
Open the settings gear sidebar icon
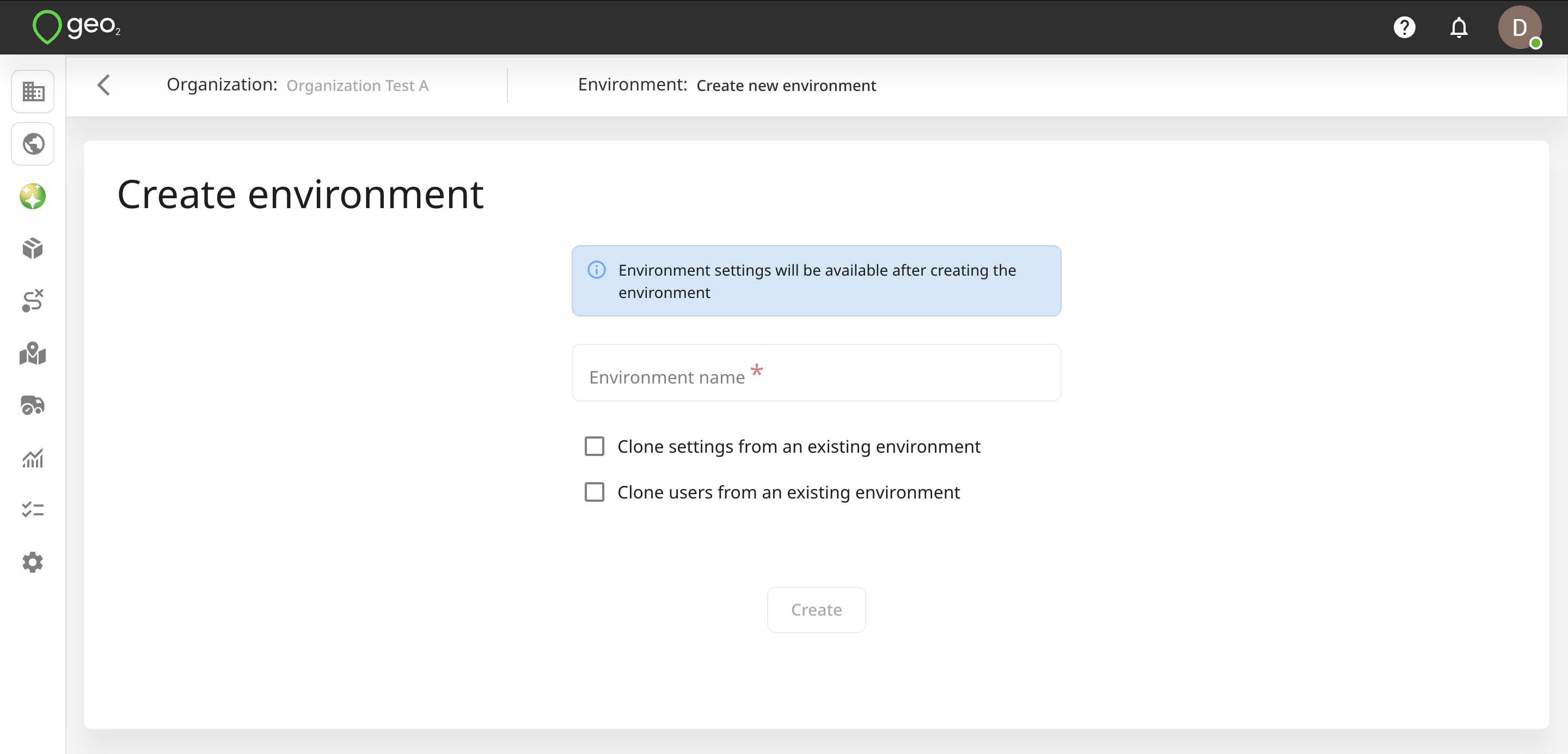pyautogui.click(x=33, y=562)
